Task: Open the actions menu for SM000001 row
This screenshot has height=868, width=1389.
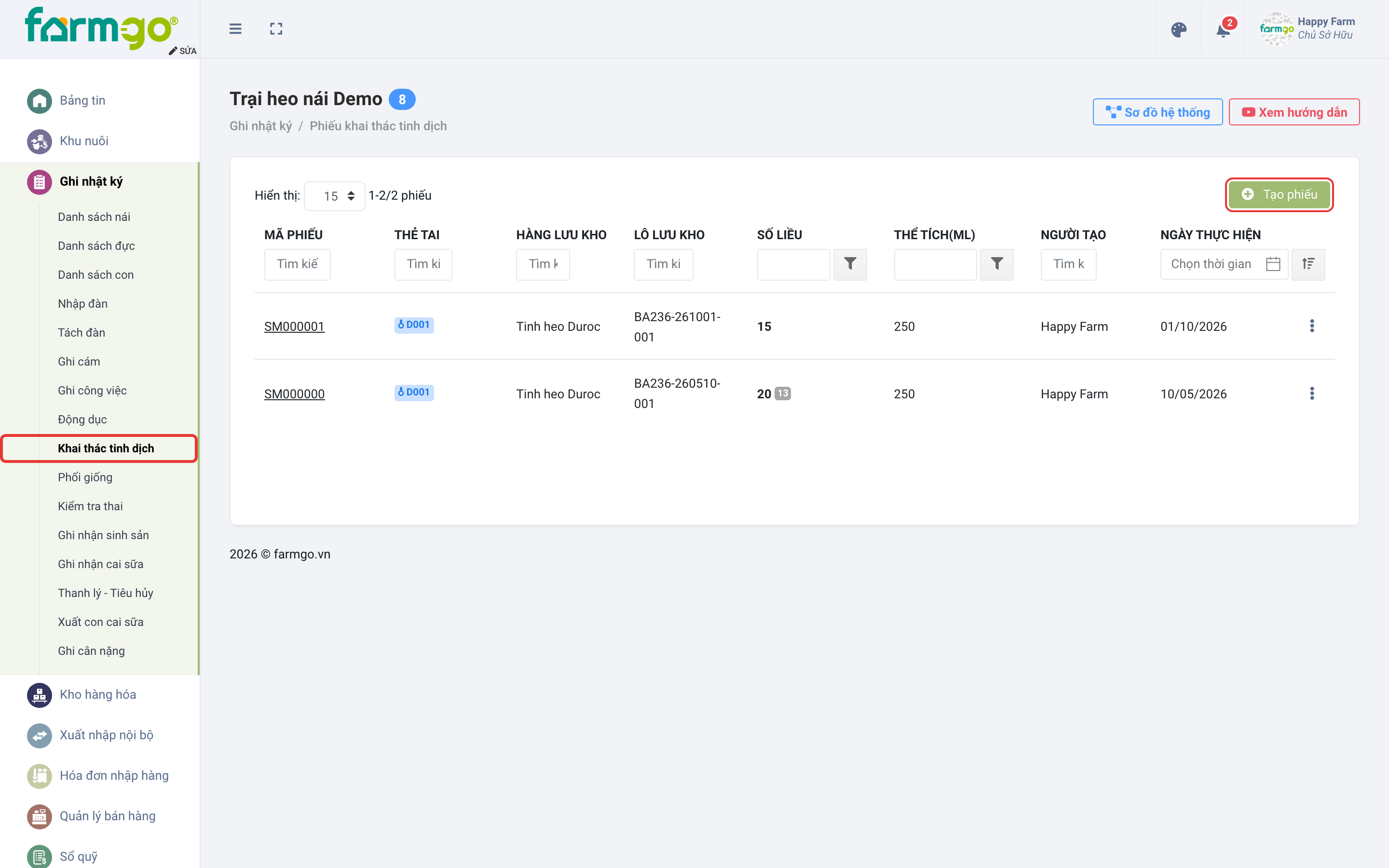Action: [x=1311, y=326]
